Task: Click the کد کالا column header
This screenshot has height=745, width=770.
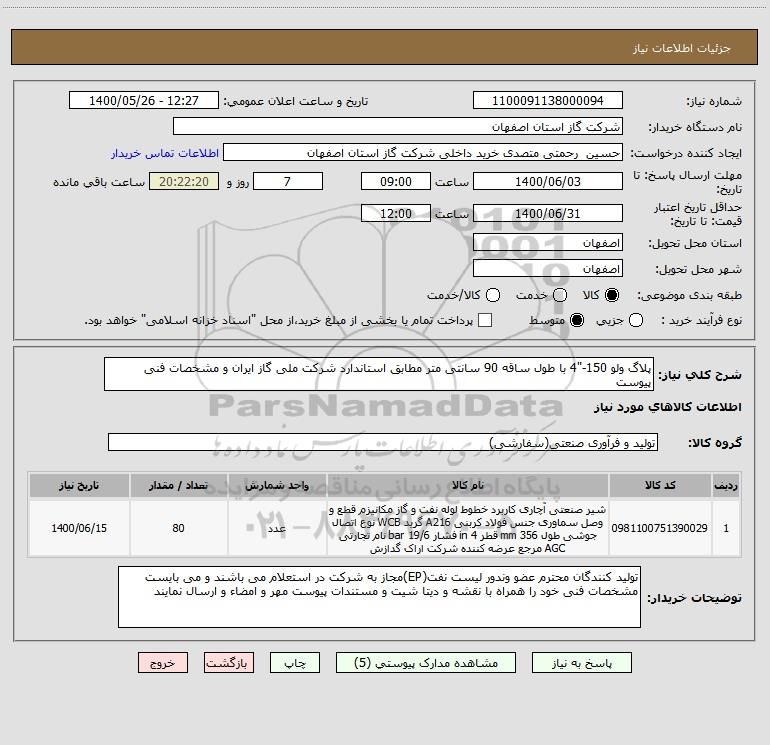Action: click(x=660, y=486)
